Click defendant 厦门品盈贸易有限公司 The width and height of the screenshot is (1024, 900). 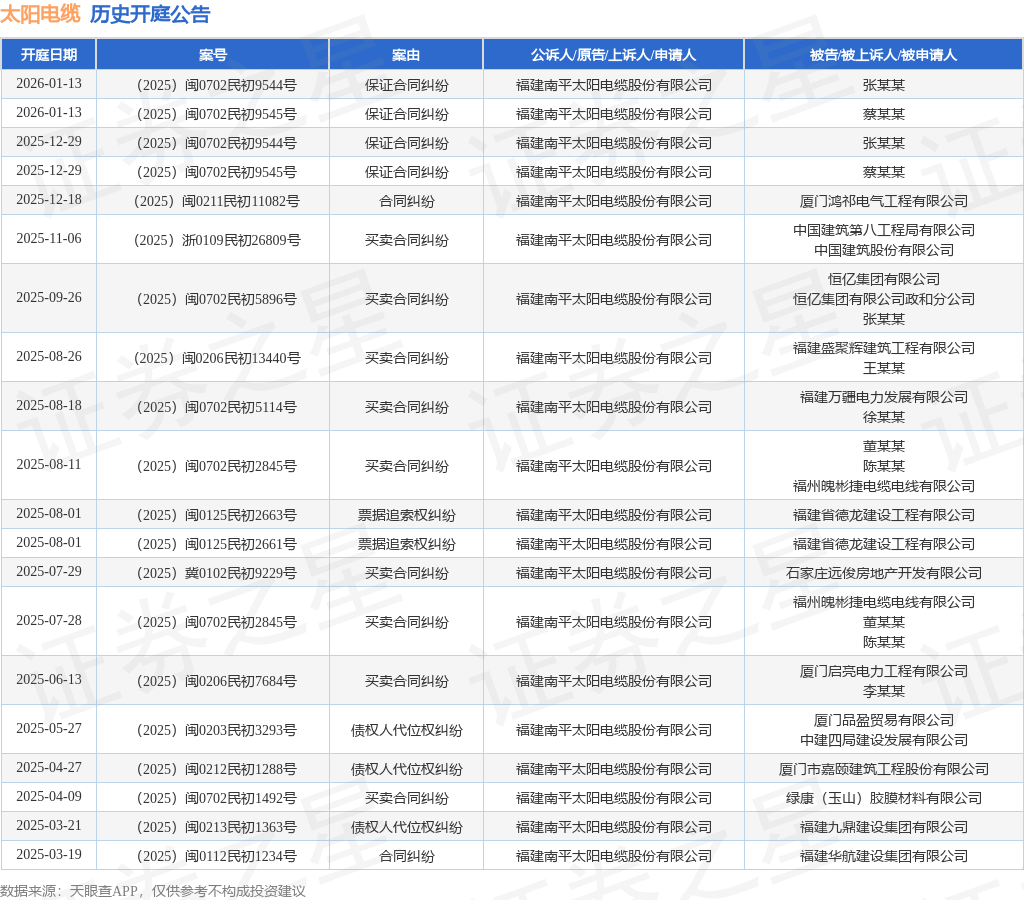click(884, 720)
